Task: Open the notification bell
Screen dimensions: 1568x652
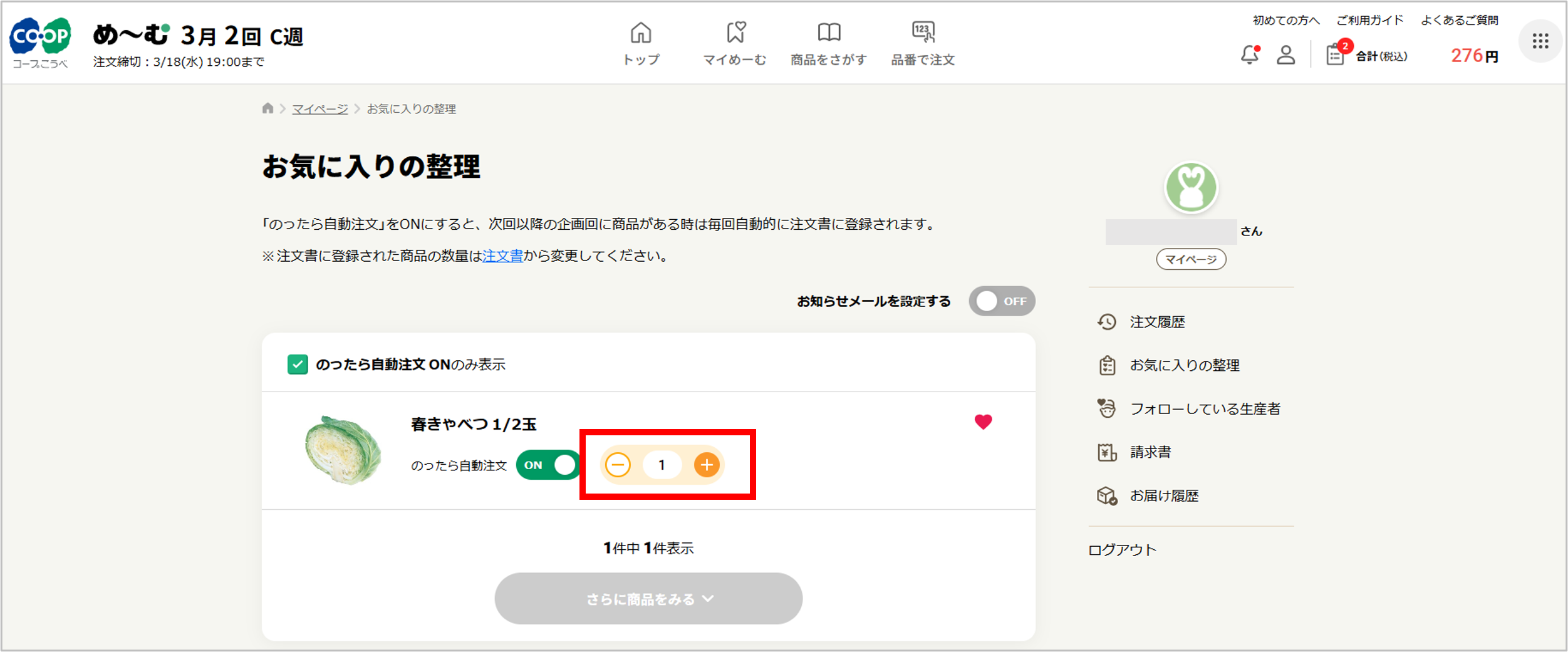Action: point(1250,55)
